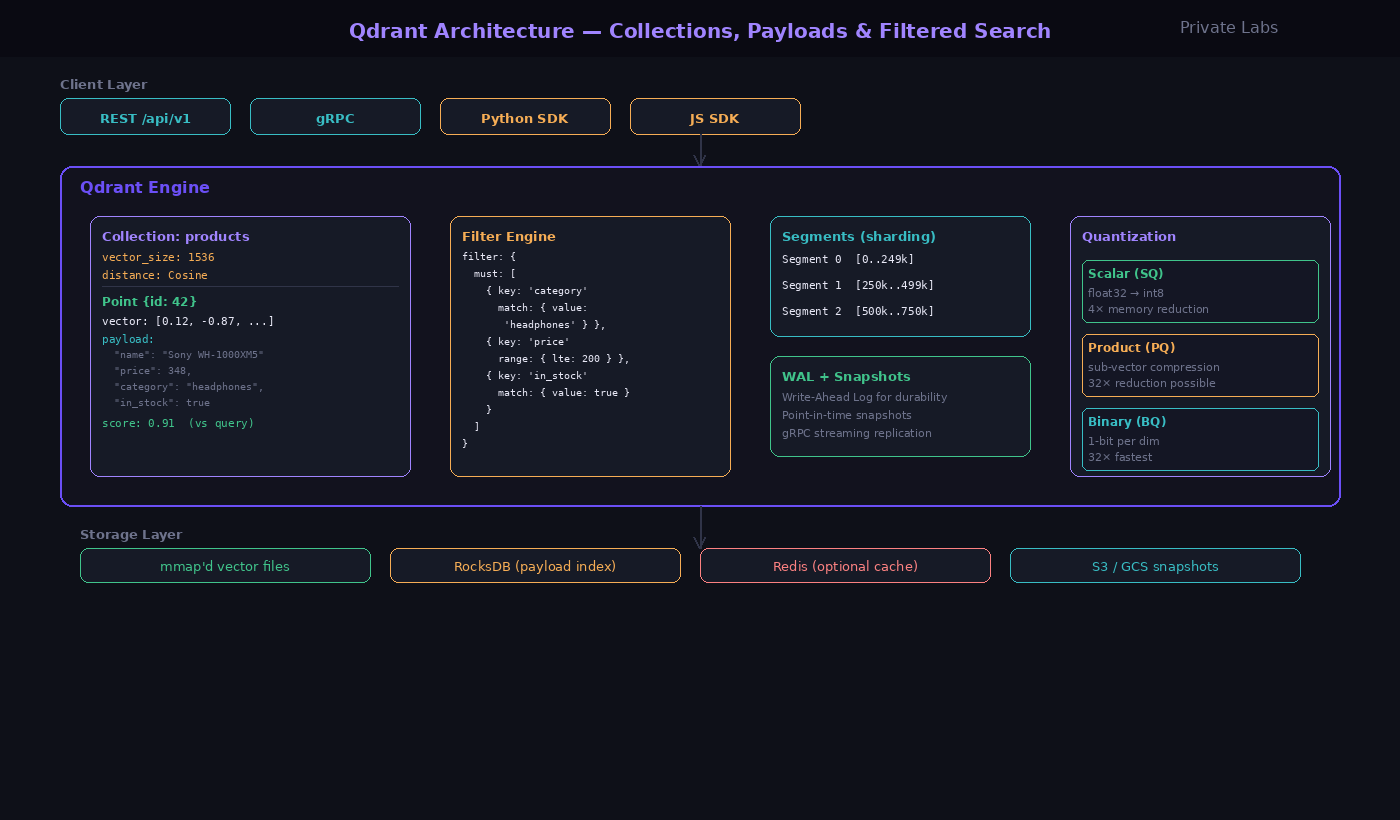Click the Redis (optional cache) box

[x=845, y=566]
